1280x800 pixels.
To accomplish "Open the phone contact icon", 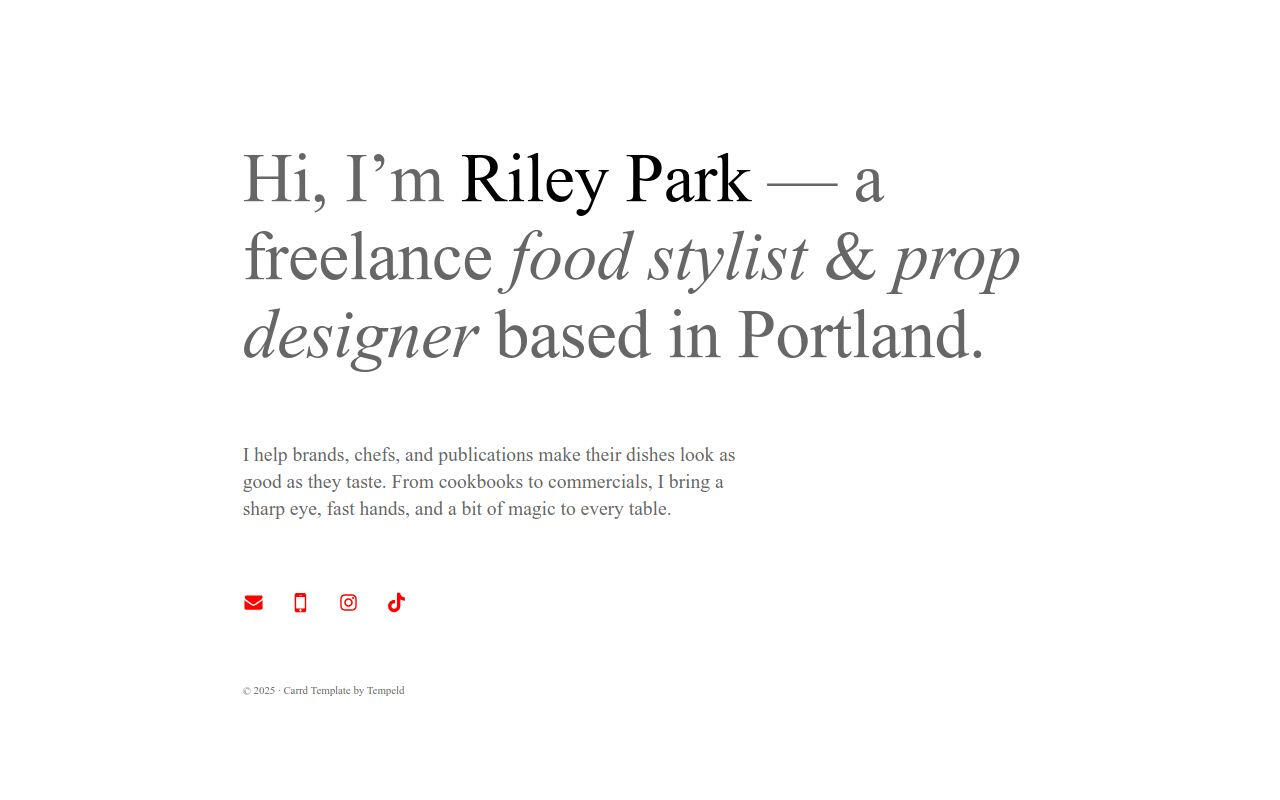I will pos(300,602).
